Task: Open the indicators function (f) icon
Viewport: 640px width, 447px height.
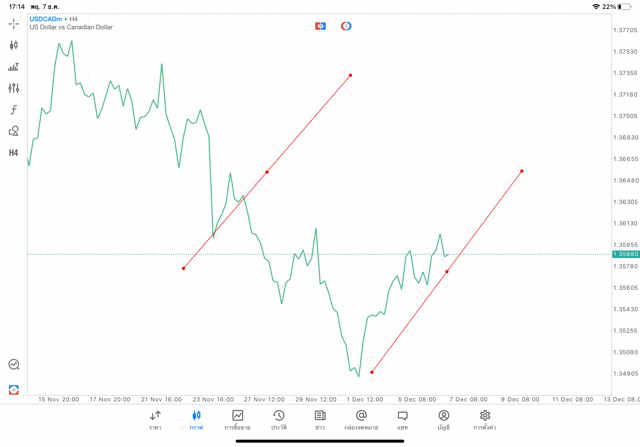Action: click(14, 110)
